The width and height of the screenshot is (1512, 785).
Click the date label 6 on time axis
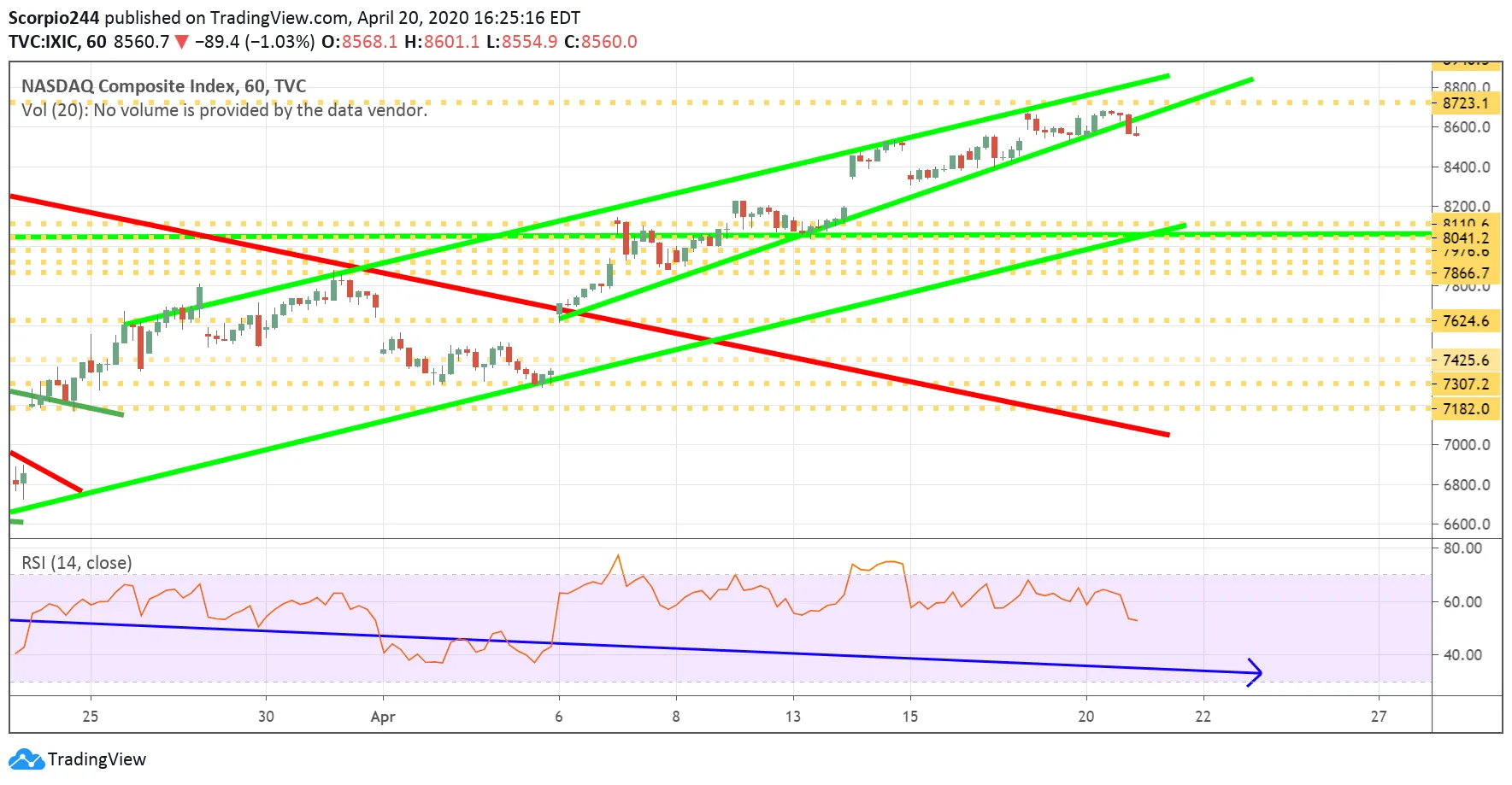pos(559,717)
